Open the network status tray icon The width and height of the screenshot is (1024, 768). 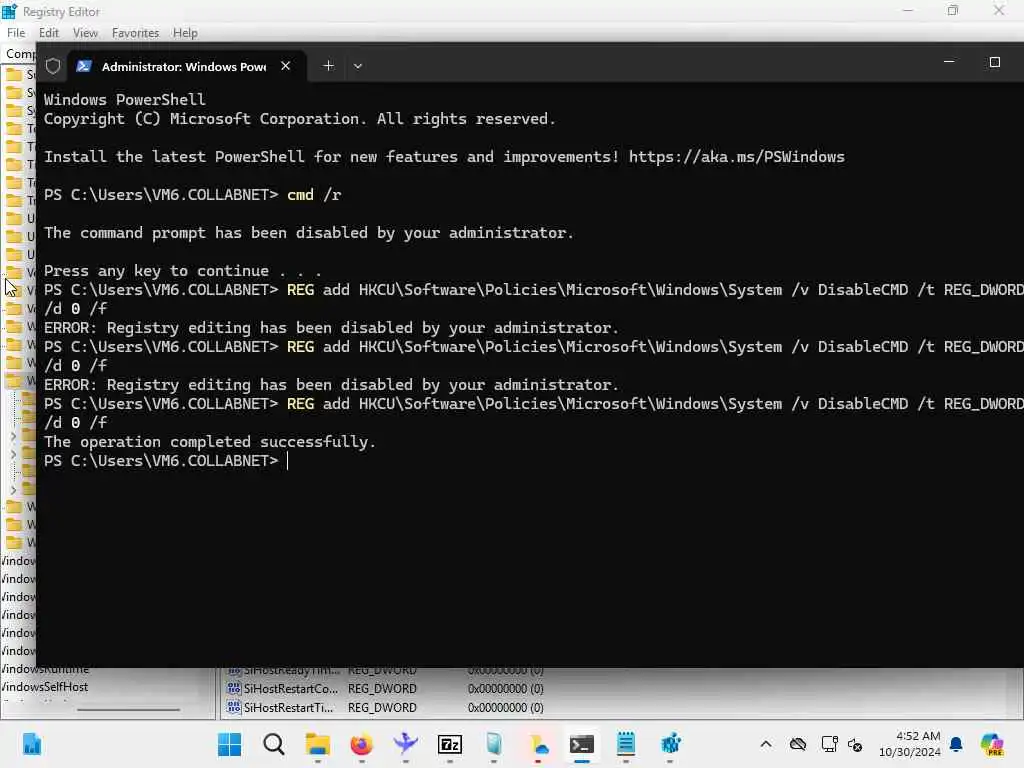(829, 744)
